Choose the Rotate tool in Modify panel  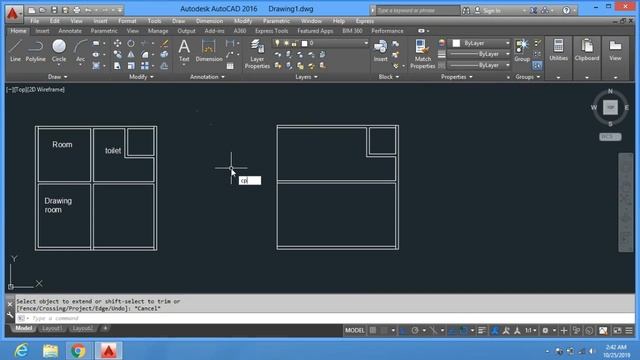(131, 43)
